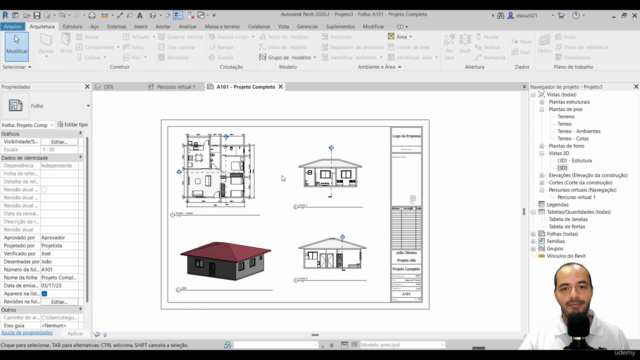
Task: Click the Aplicar button in Propriedades
Action: click(x=75, y=333)
